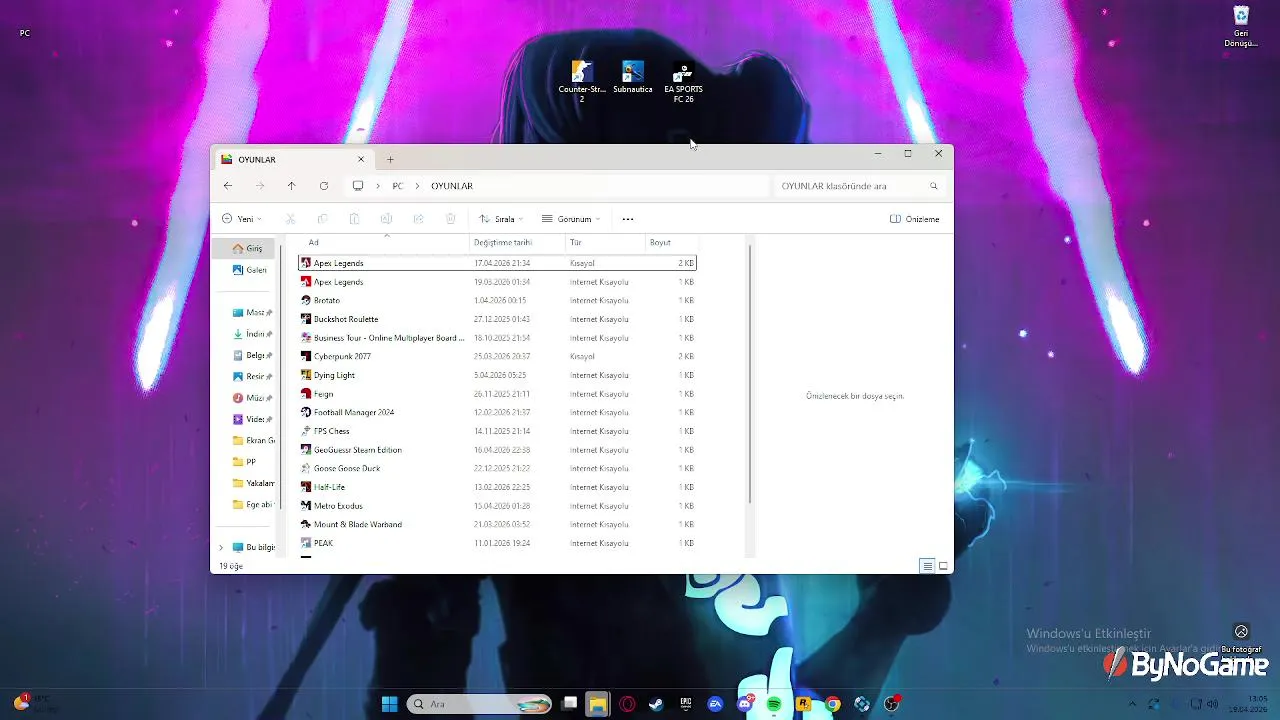Open Epic Games launcher on taskbar
The width and height of the screenshot is (1280, 720).
pyautogui.click(x=686, y=704)
